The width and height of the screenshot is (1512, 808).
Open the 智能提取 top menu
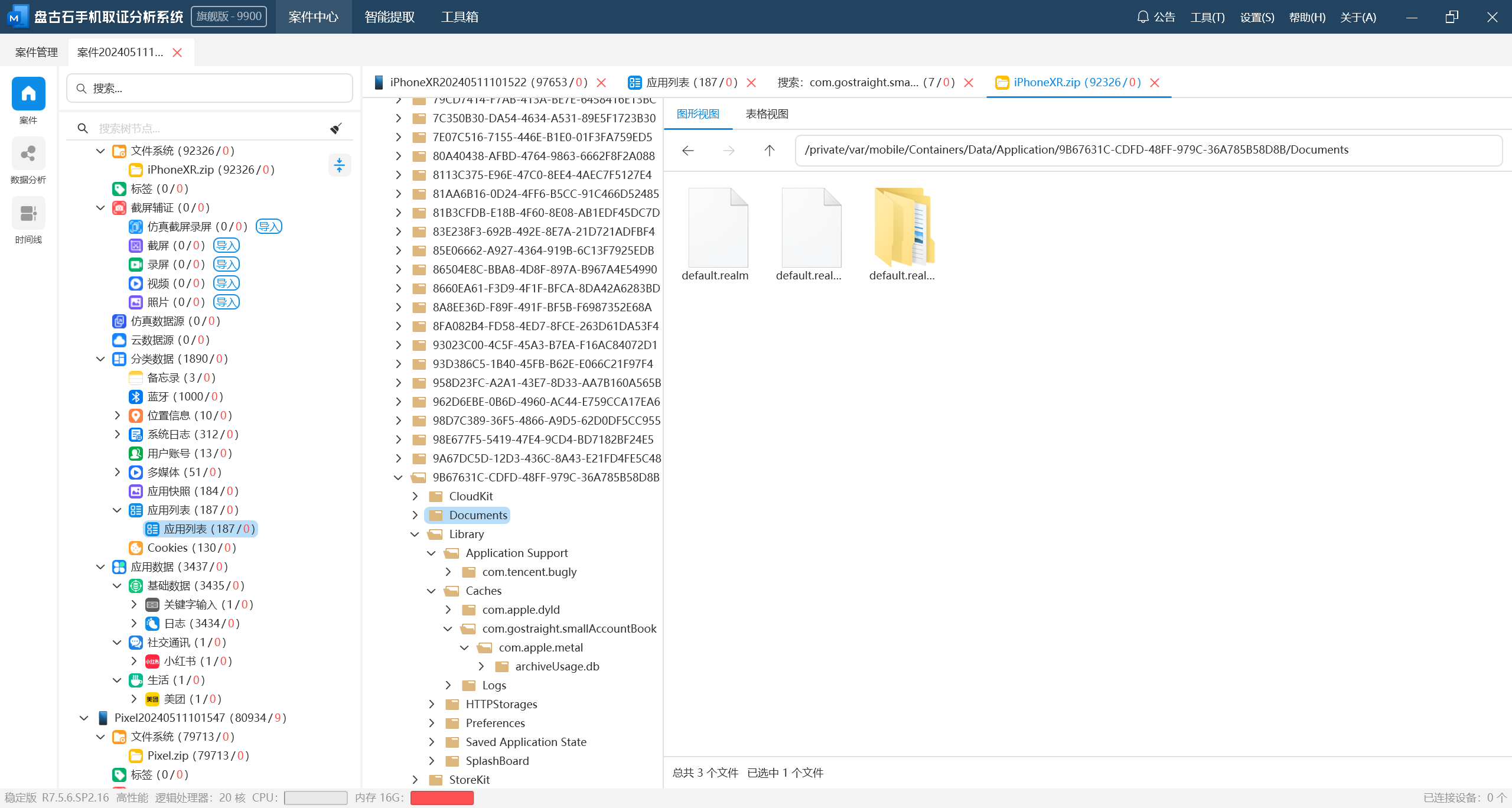pyautogui.click(x=389, y=17)
